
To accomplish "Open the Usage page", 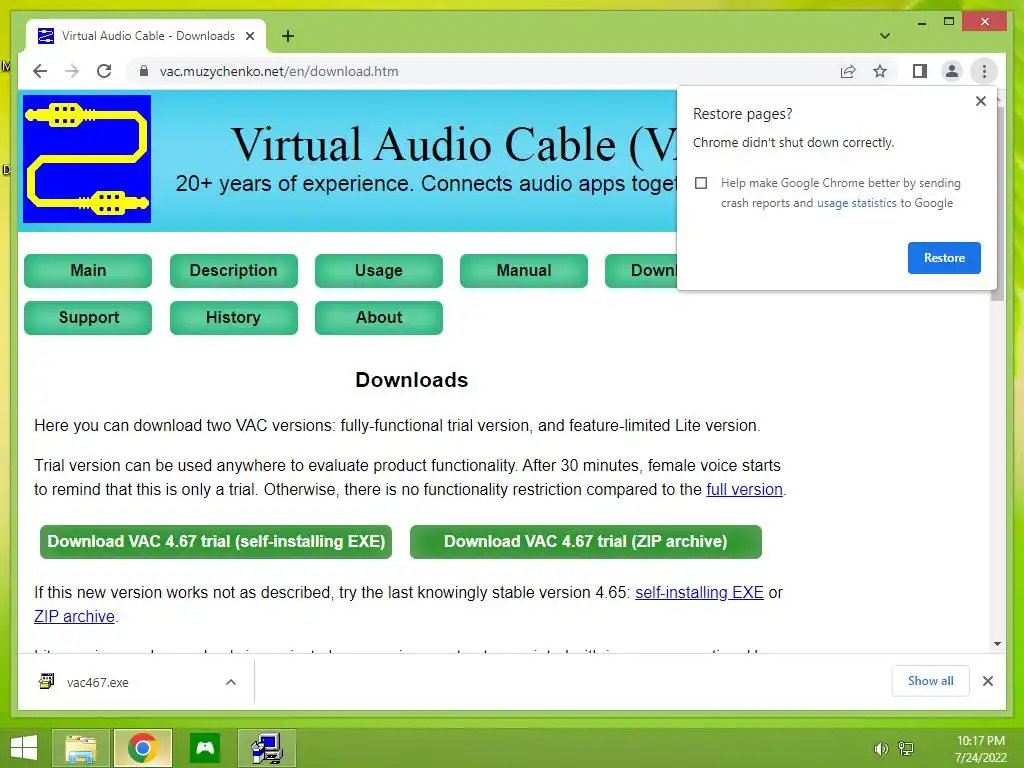I will (379, 270).
